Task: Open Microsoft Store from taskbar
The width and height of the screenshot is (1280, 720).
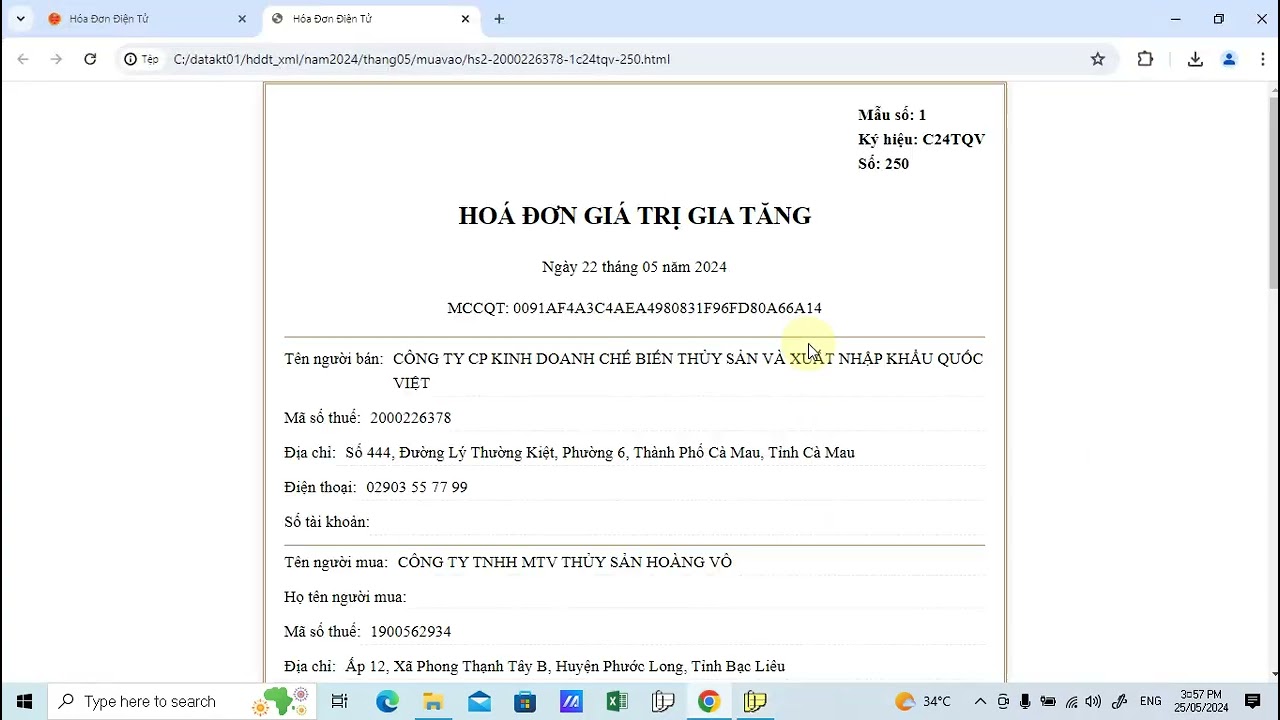Action: point(525,701)
